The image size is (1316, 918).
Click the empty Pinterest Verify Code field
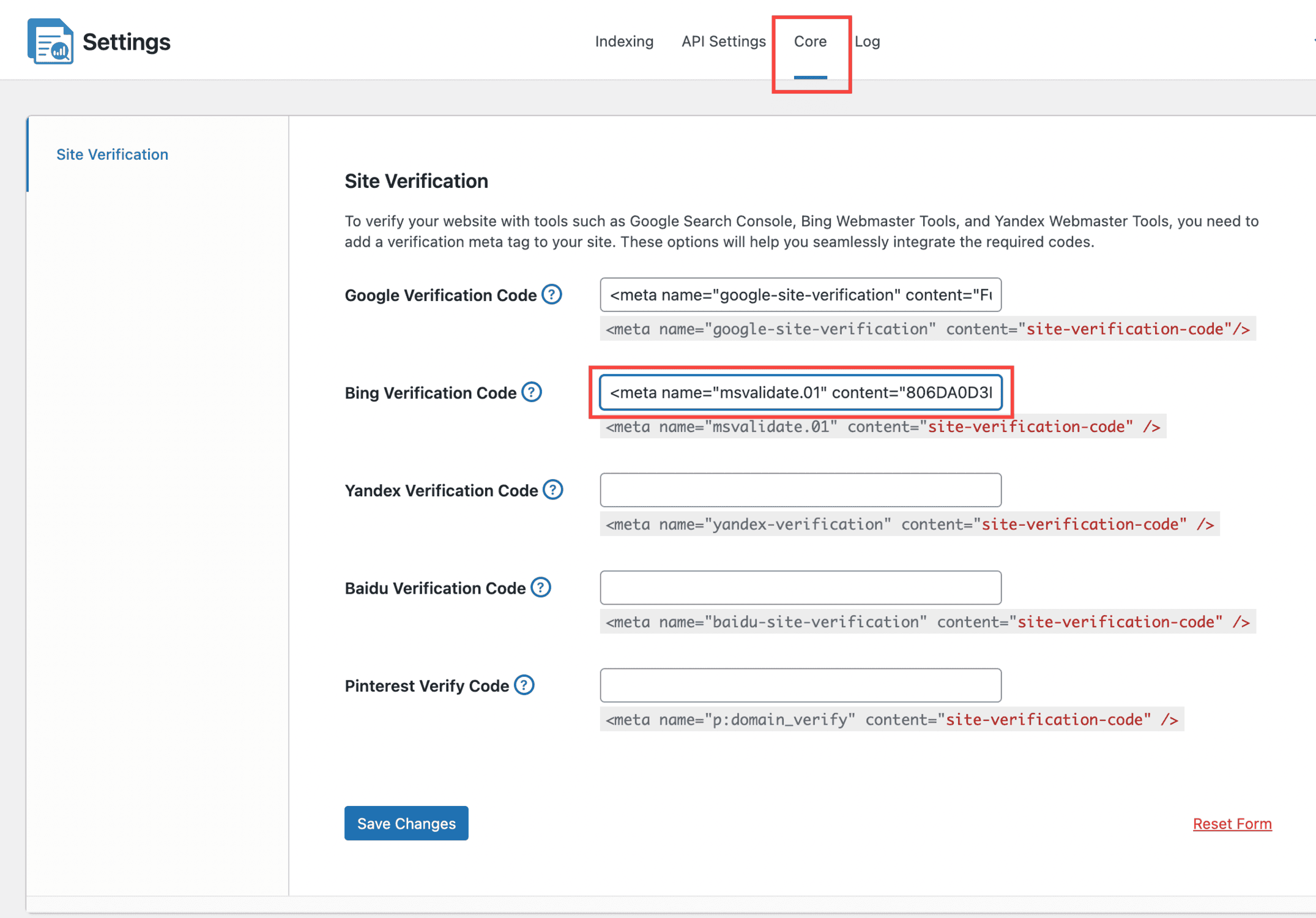pos(801,685)
